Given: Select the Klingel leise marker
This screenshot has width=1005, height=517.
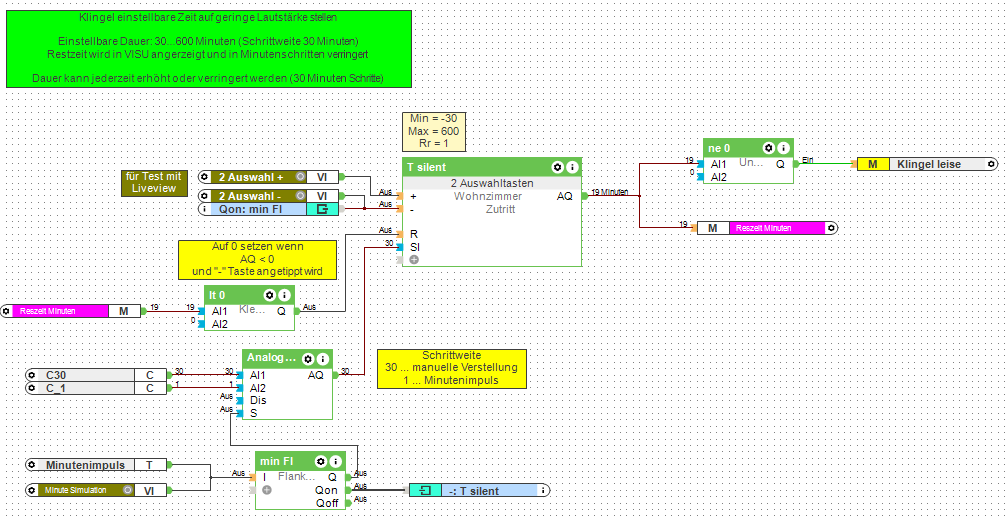Looking at the screenshot, I should click(928, 164).
